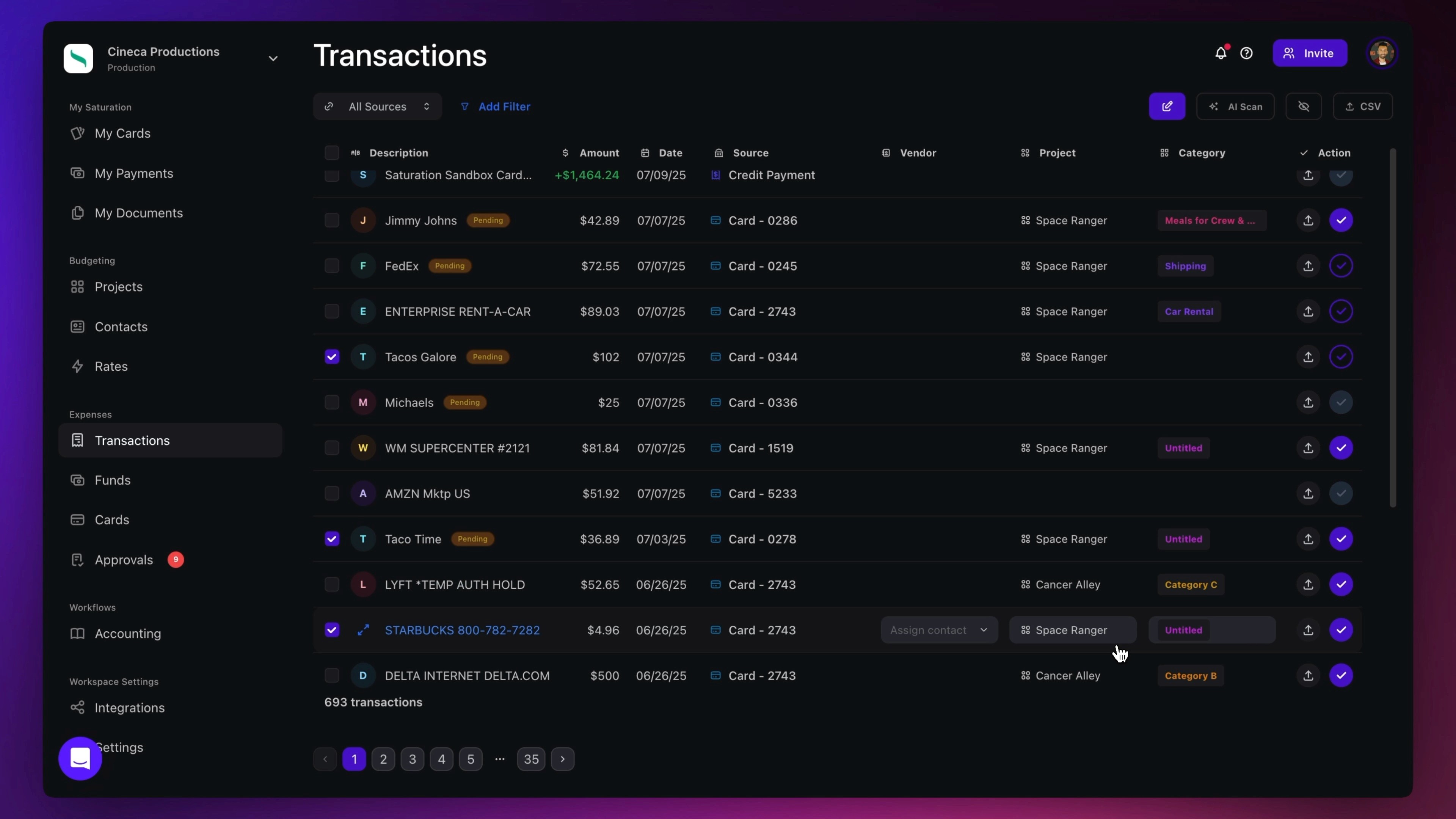Expand the STARBUCKS transaction arrows icon
1456x819 pixels.
point(363,630)
